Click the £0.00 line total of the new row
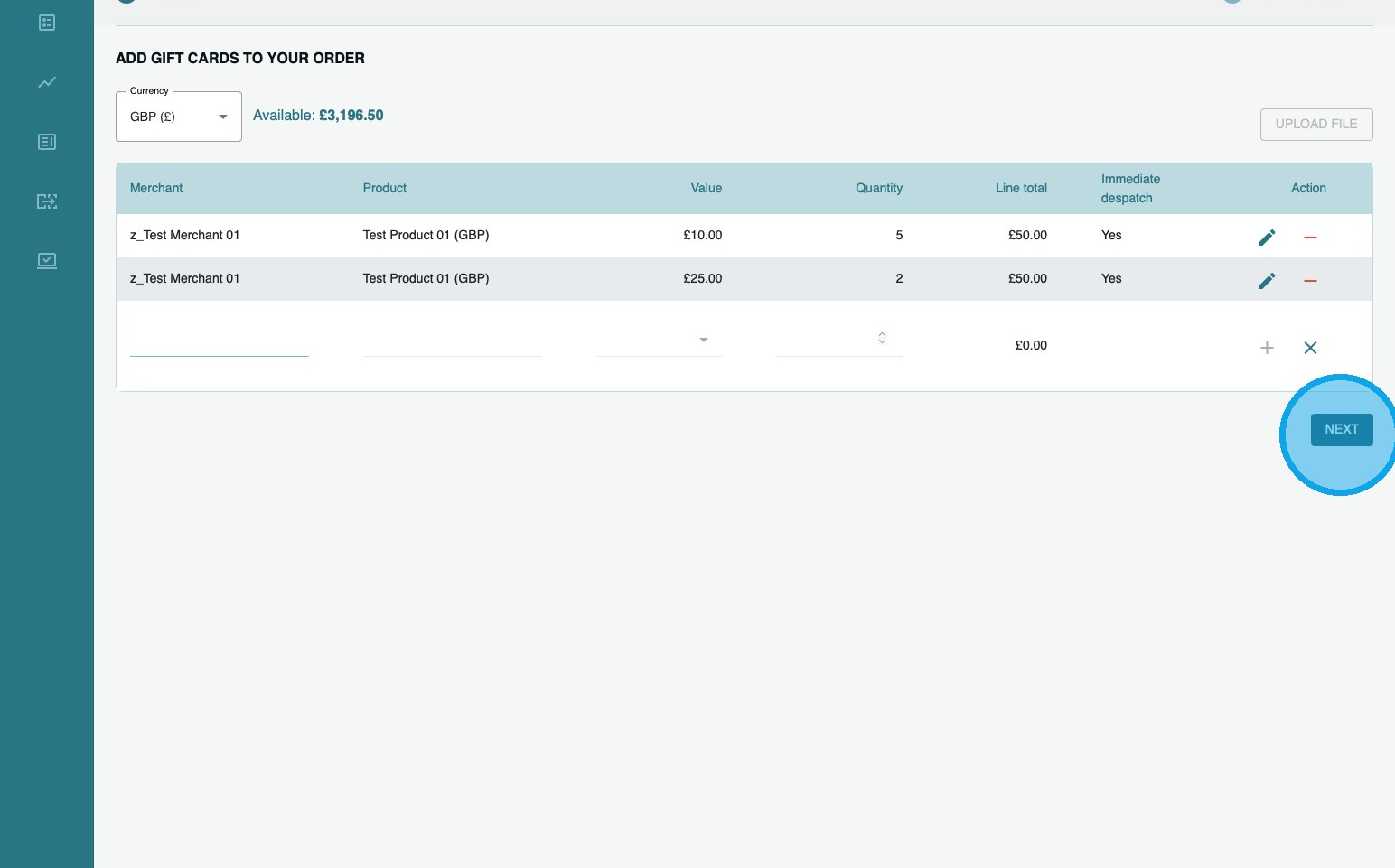The image size is (1395, 868). coord(1031,345)
